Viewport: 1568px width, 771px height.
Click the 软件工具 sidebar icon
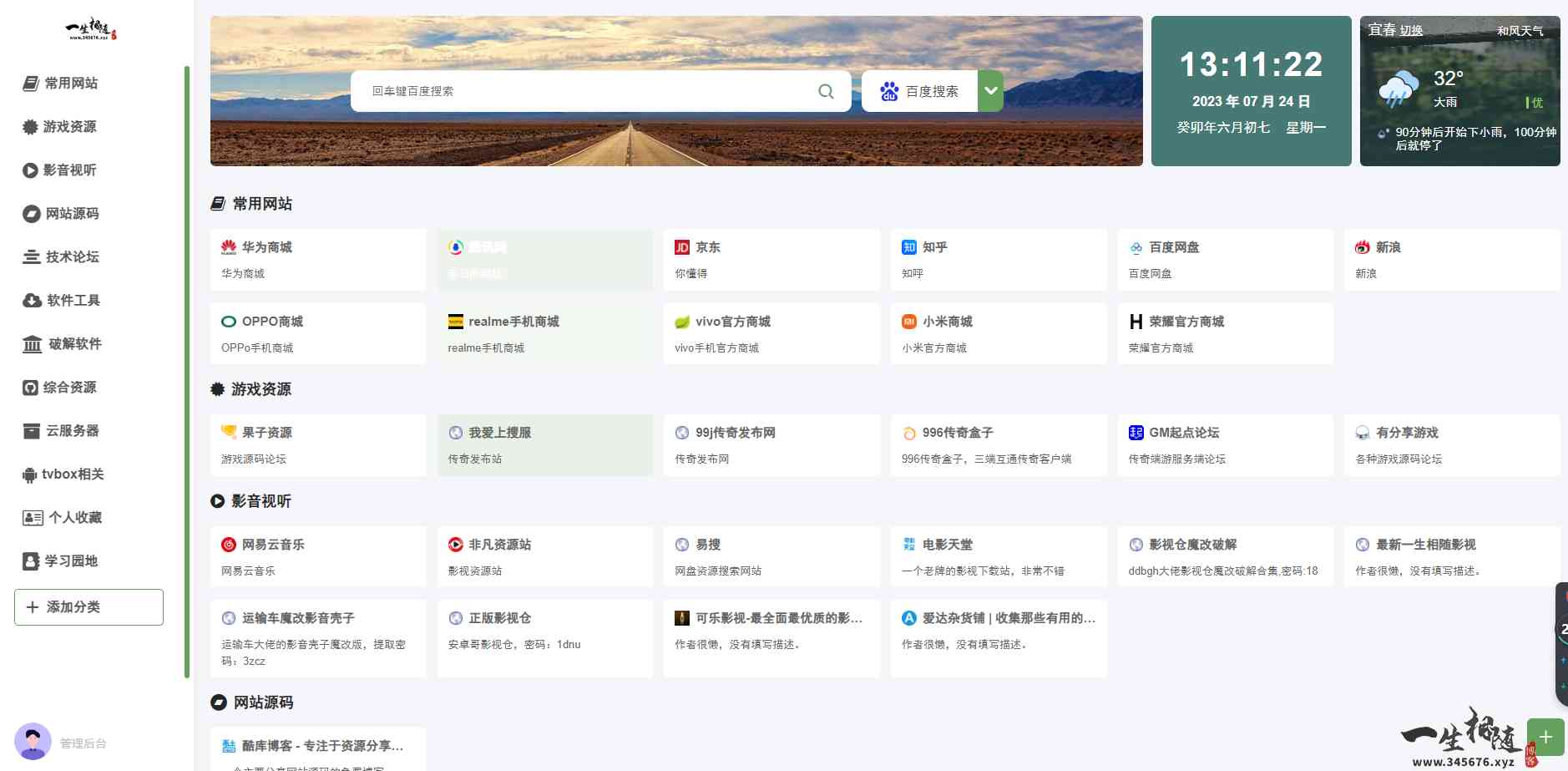coord(31,300)
